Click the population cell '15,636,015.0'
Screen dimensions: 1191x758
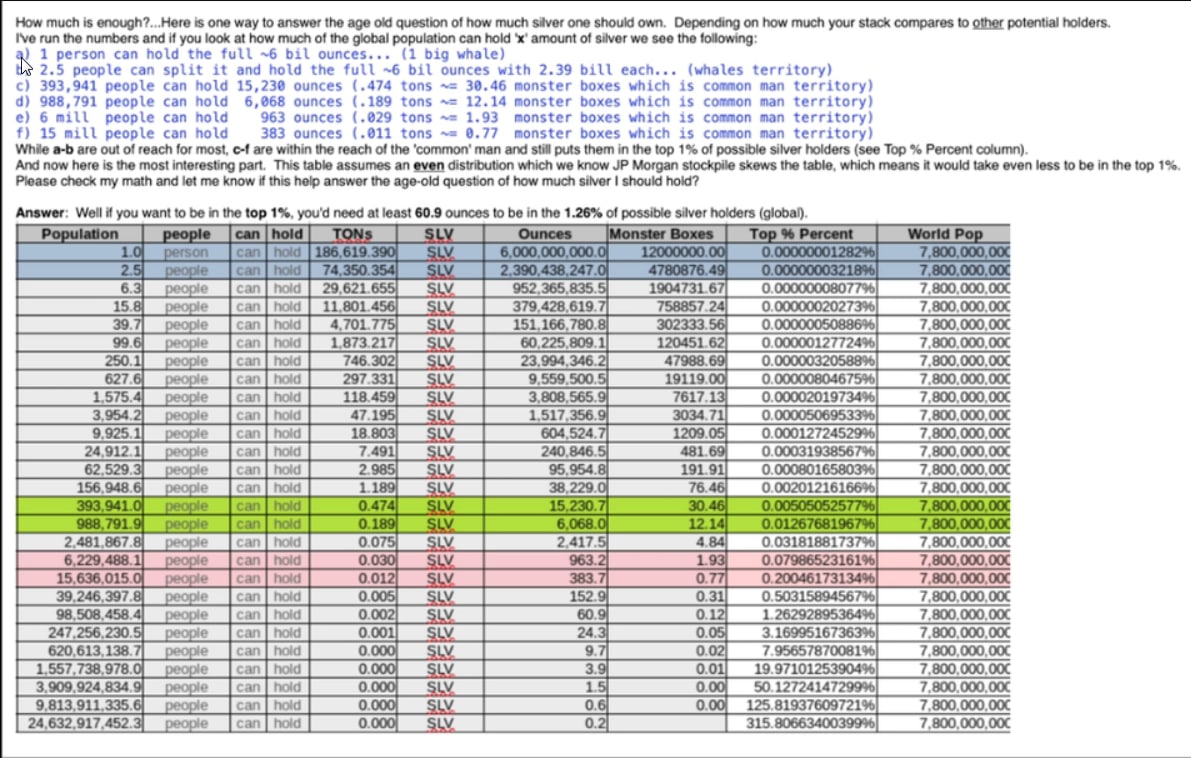tap(79, 579)
